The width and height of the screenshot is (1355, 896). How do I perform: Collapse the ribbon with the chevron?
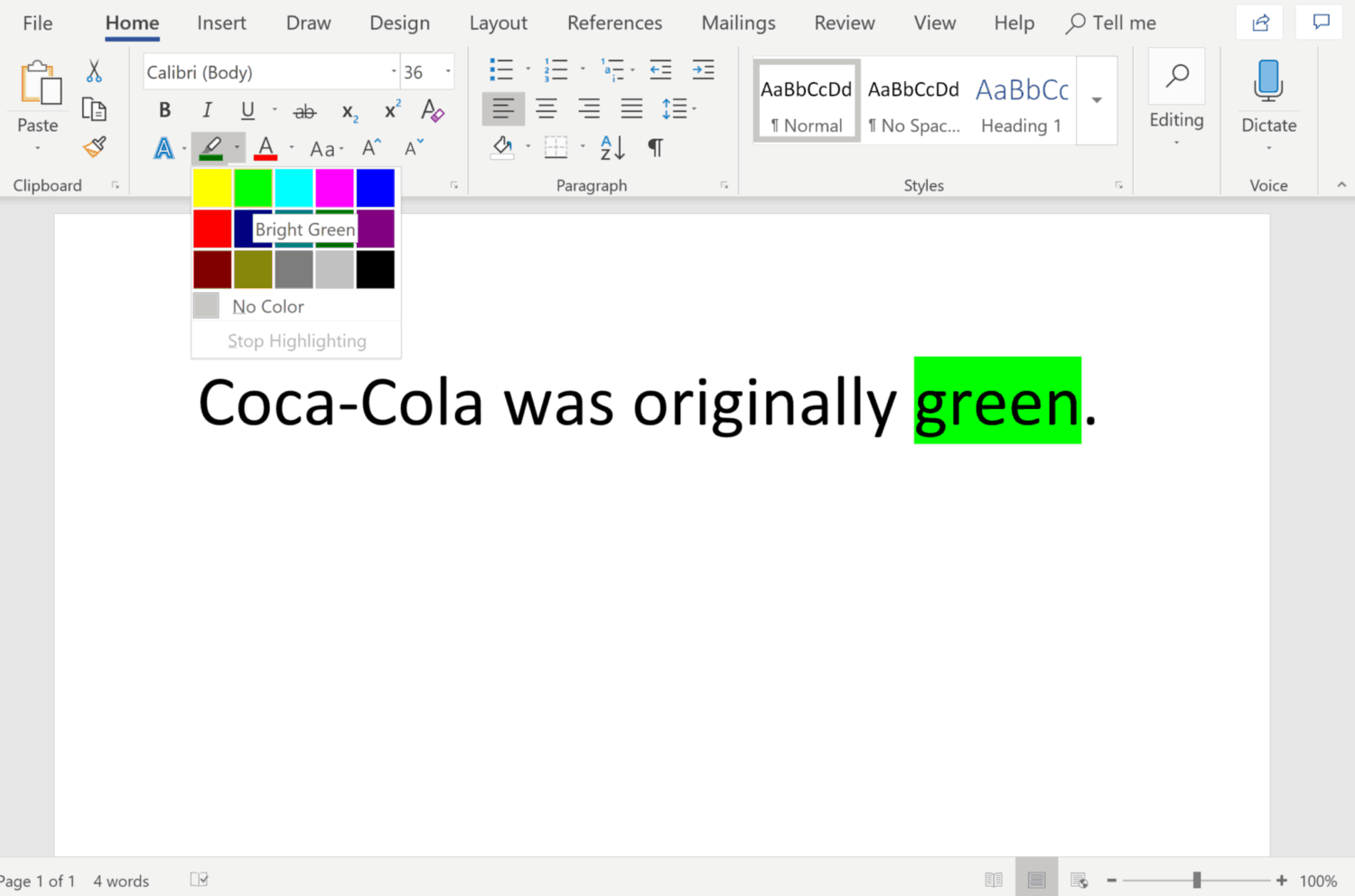pos(1341,184)
